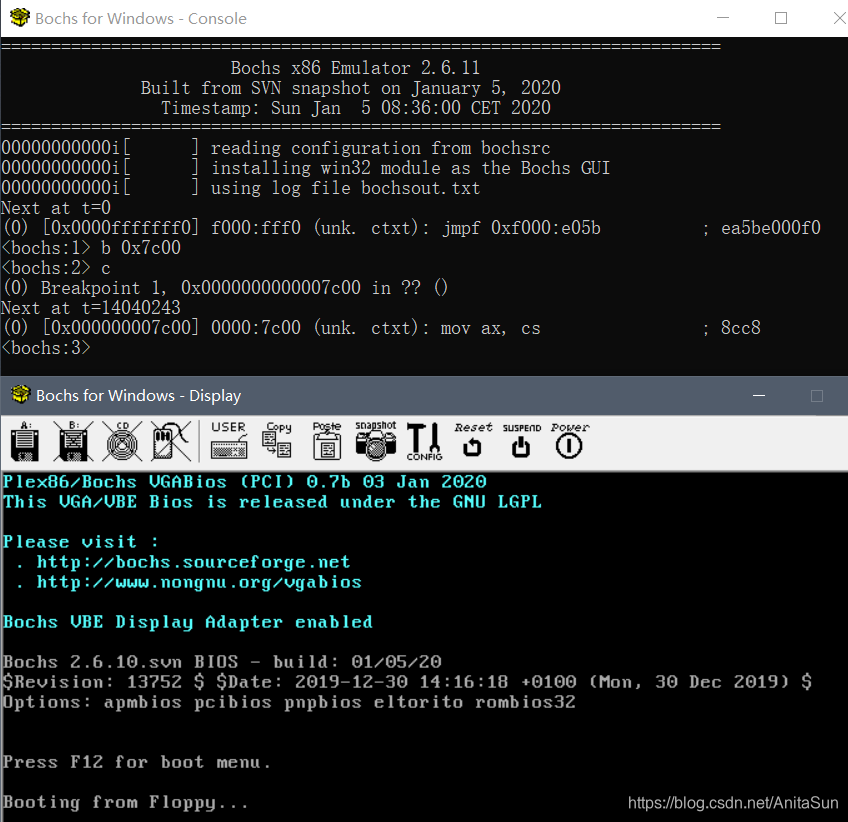Screen dimensions: 848x822
Task: Click 'mov ax, cs' instruction text
Action: (x=490, y=328)
